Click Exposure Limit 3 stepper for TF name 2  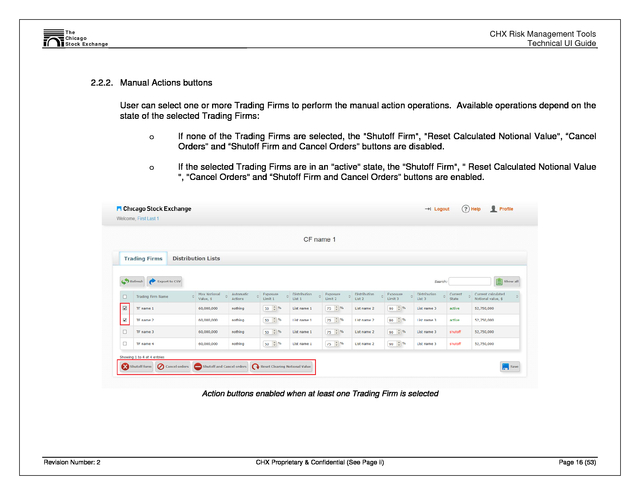[x=399, y=320]
